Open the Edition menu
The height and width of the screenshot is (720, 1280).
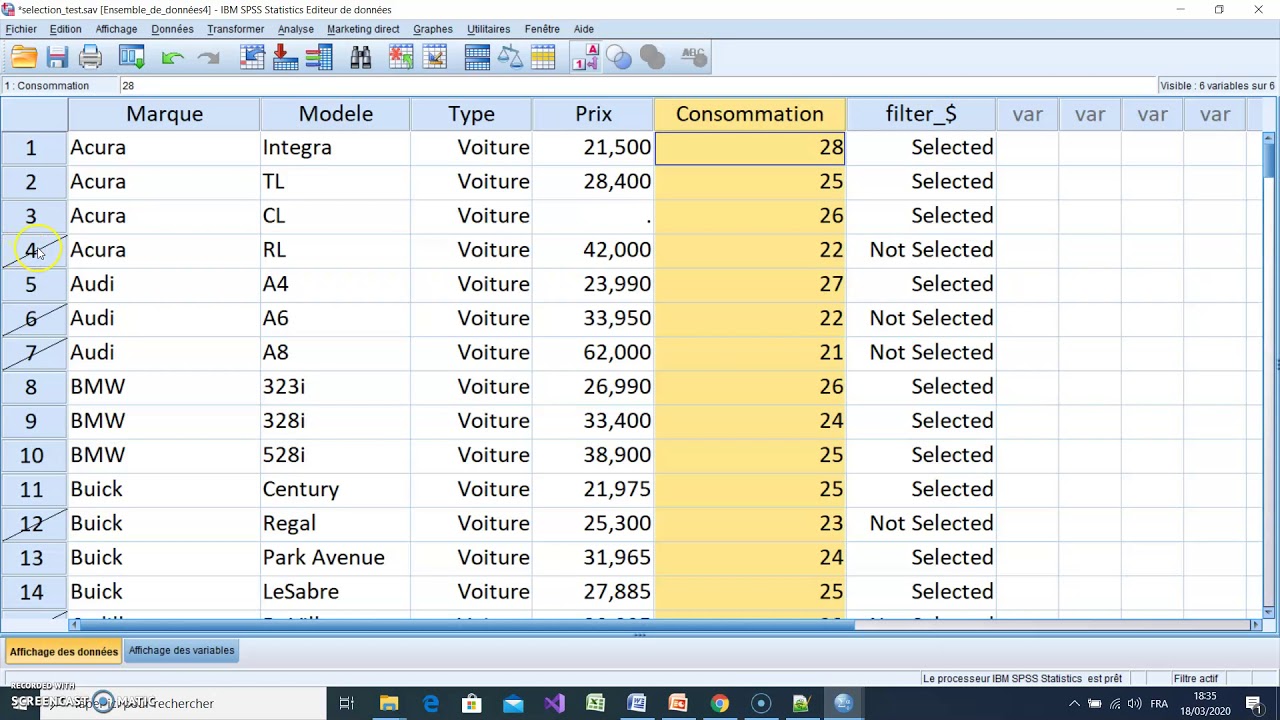66,29
